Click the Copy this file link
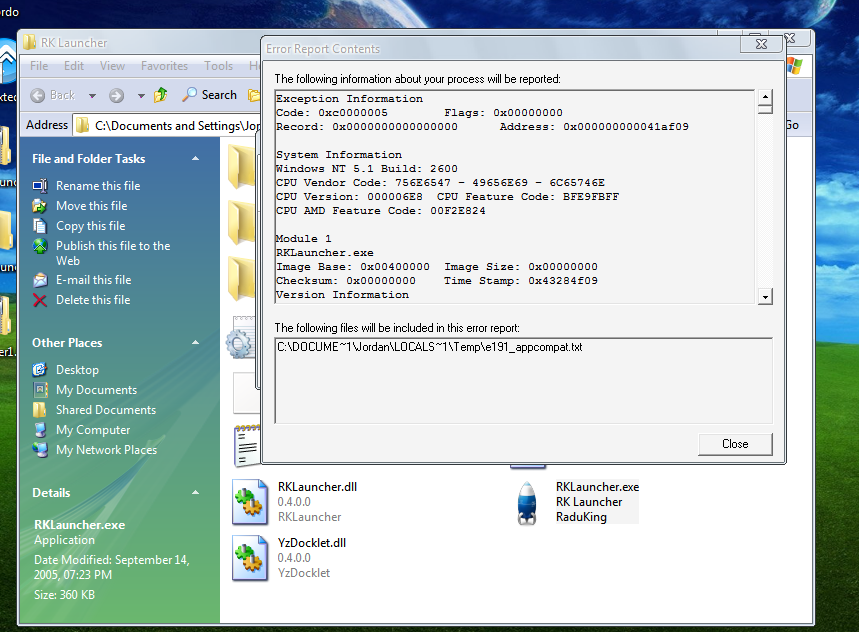This screenshot has height=632, width=859. point(90,226)
